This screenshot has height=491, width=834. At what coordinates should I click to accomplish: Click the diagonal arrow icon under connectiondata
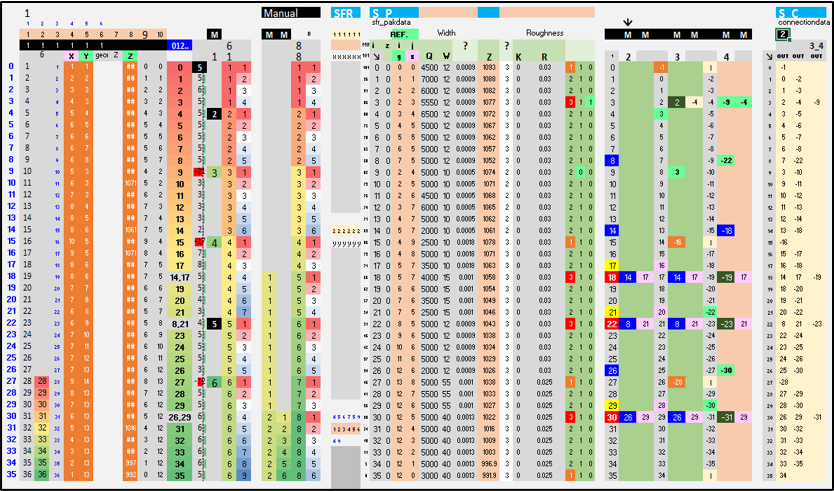pos(768,56)
